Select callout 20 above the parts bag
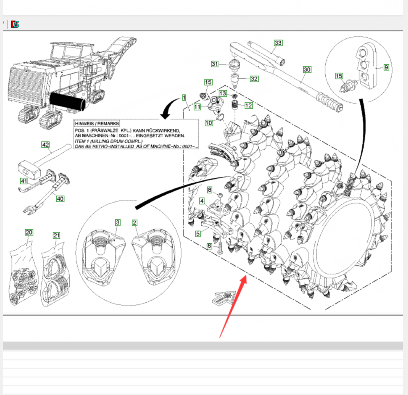The width and height of the screenshot is (408, 395). point(29,232)
